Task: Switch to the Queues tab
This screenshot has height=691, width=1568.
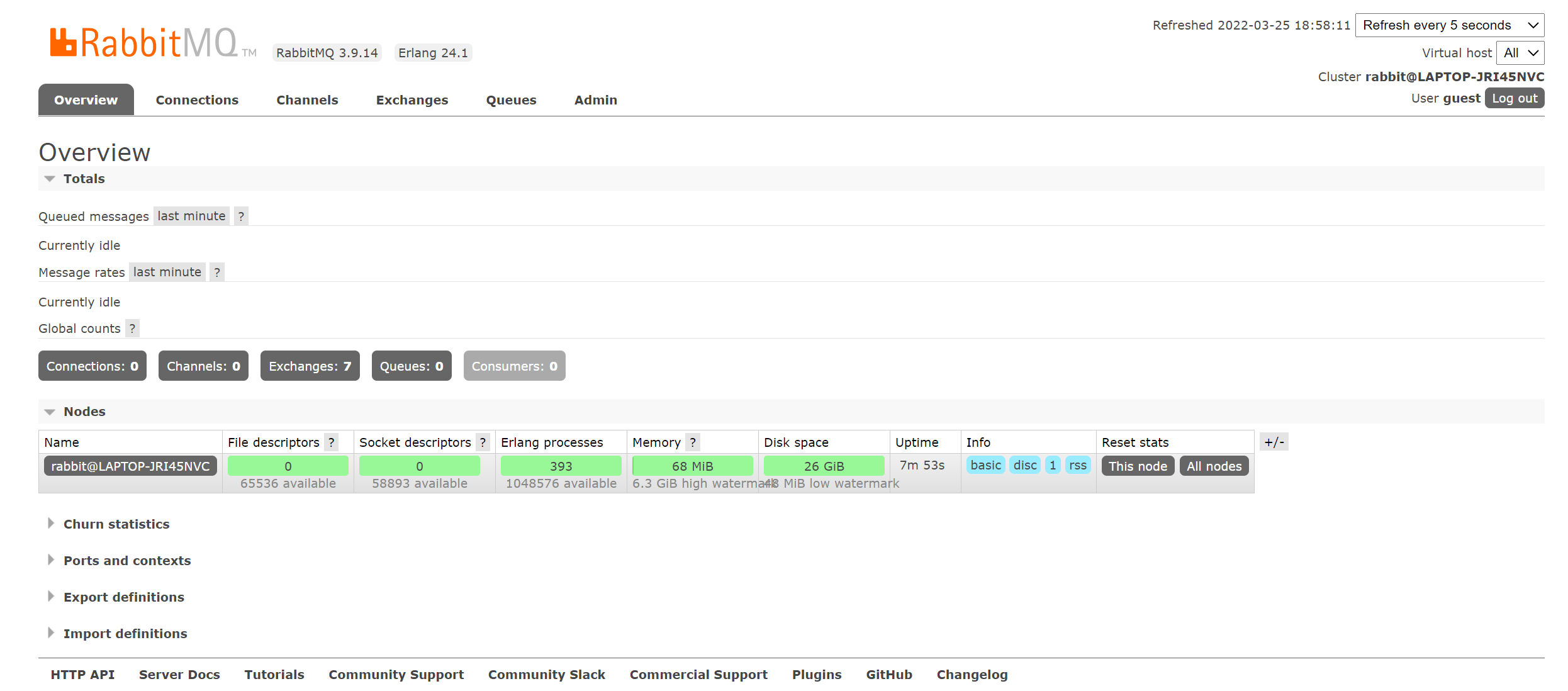Action: [511, 99]
